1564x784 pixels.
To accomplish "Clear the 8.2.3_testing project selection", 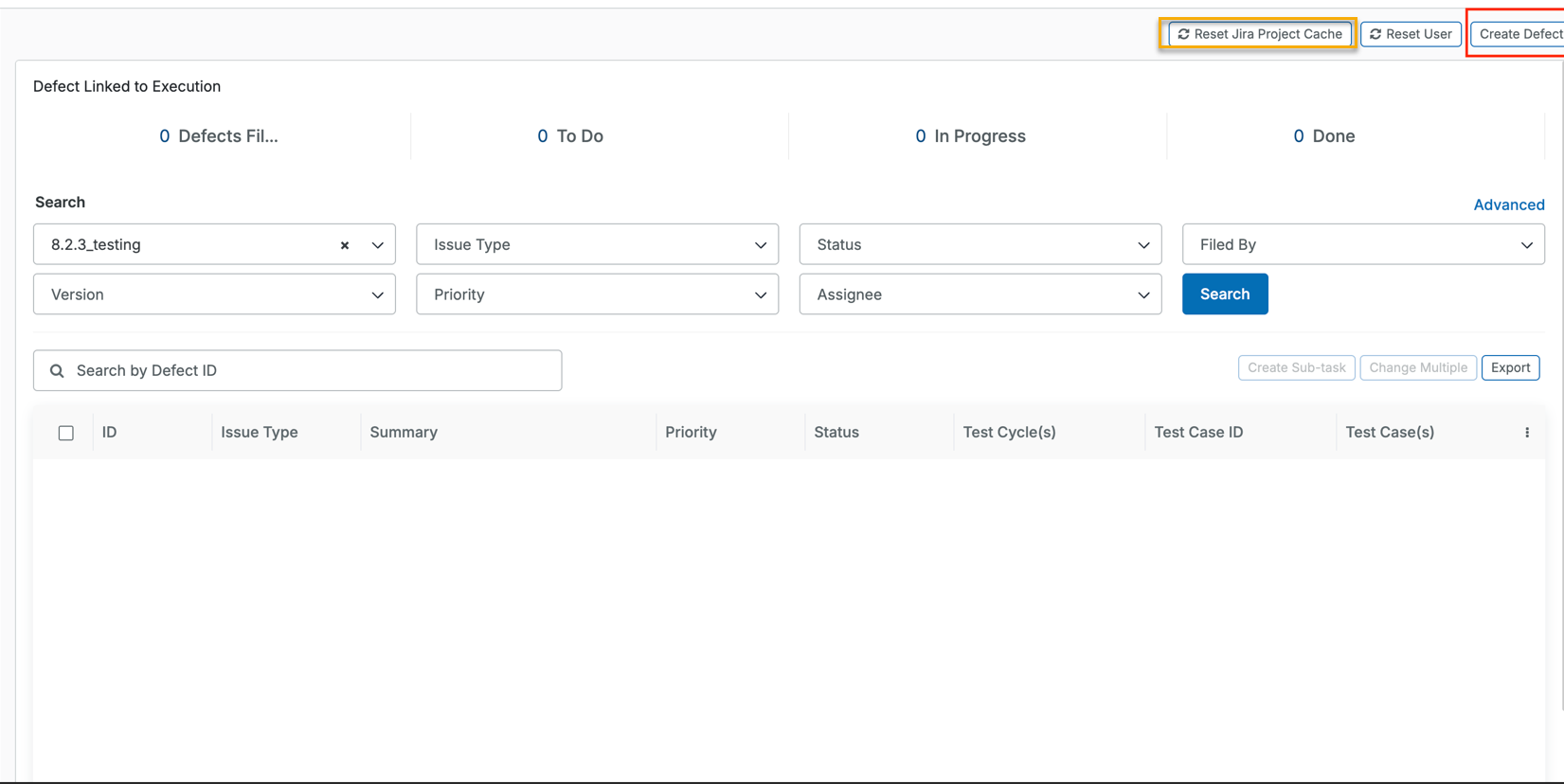I will [x=345, y=245].
